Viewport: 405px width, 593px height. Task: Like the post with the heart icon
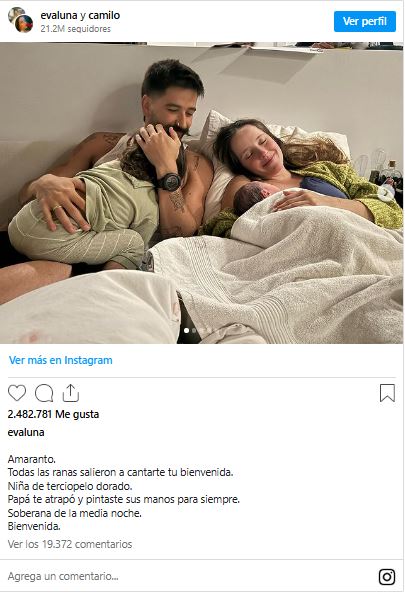click(x=17, y=393)
